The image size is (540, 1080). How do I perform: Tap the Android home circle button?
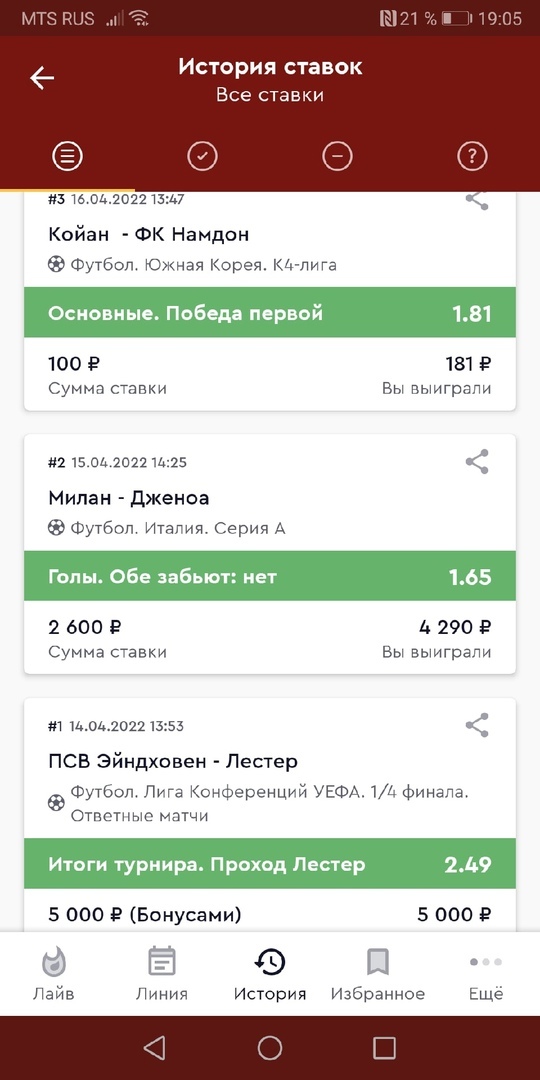coord(270,1048)
